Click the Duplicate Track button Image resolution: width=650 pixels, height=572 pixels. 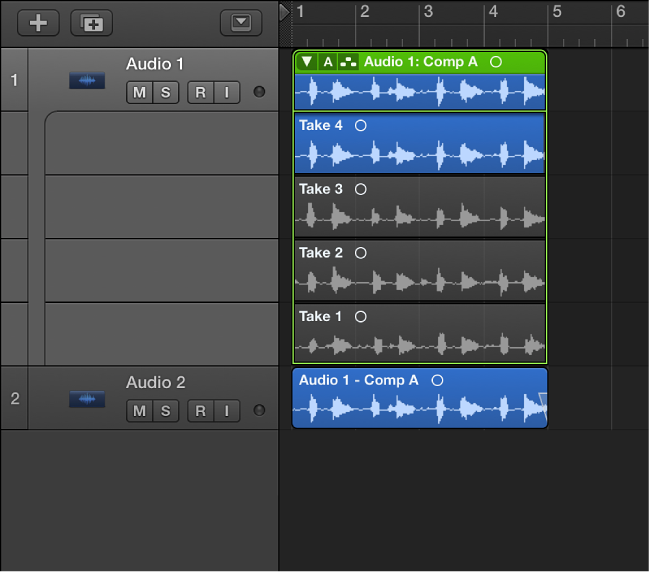92,23
